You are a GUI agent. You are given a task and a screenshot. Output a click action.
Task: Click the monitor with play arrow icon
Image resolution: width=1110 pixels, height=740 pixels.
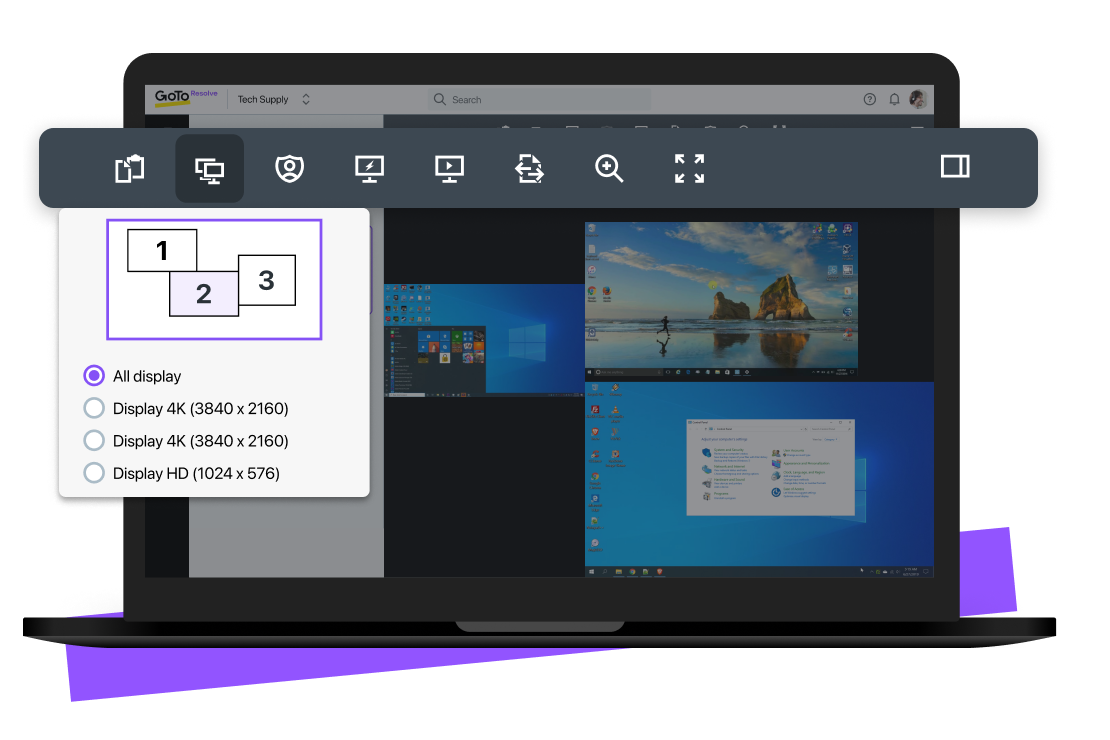pyautogui.click(x=449, y=168)
